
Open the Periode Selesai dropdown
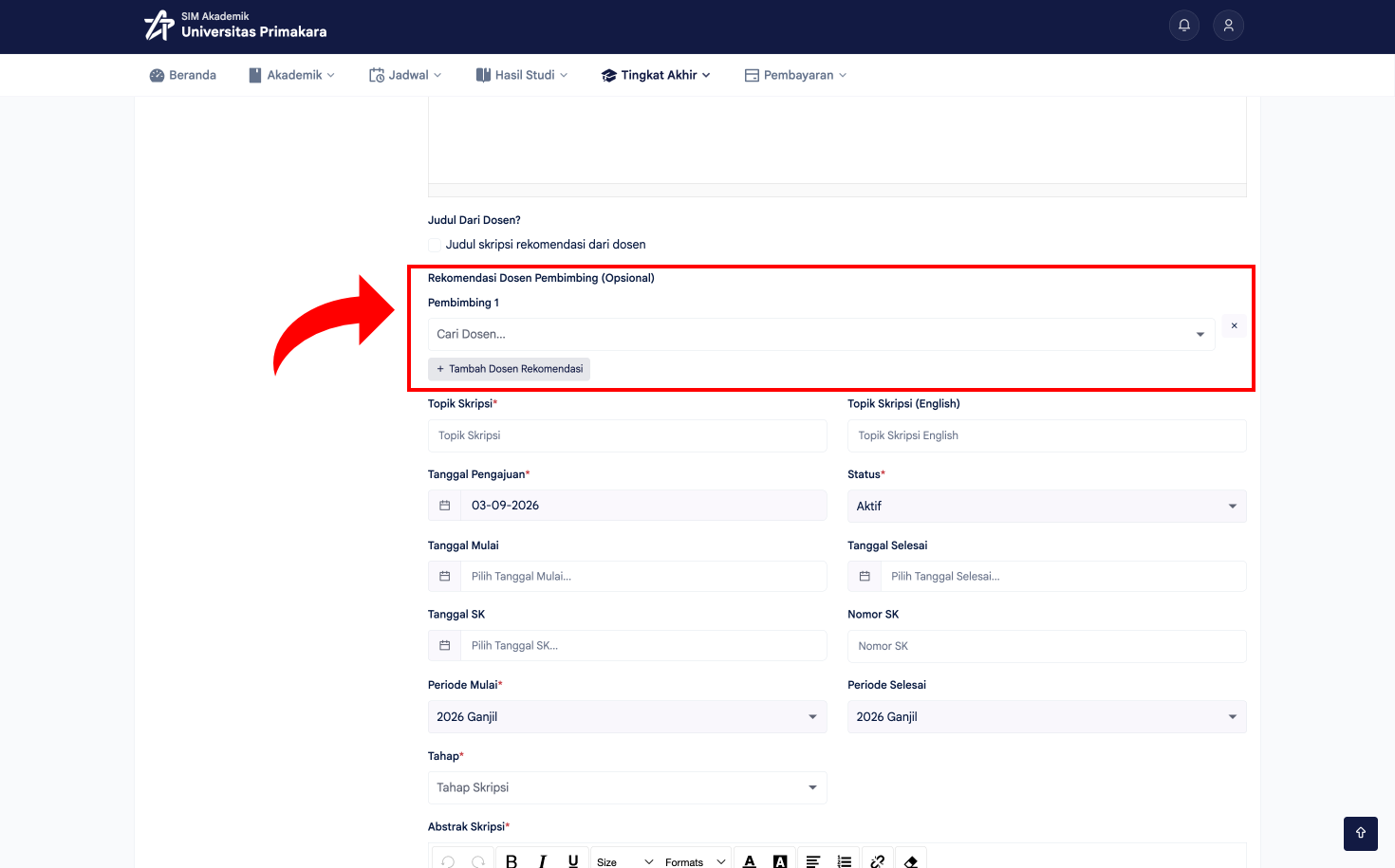pos(1047,717)
